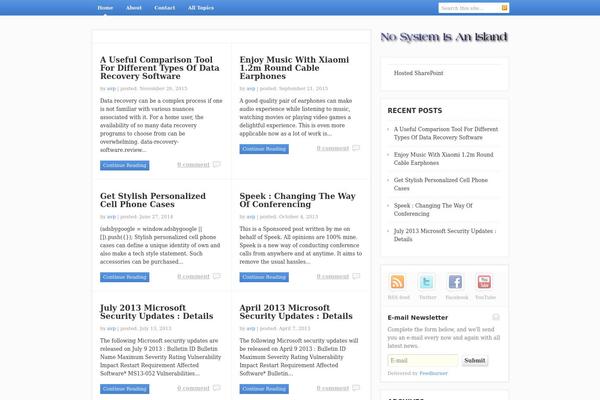Viewport: 600px width, 400px height.
Task: Open the 0 comment link on Cell Phone Cases post
Action: (193, 277)
